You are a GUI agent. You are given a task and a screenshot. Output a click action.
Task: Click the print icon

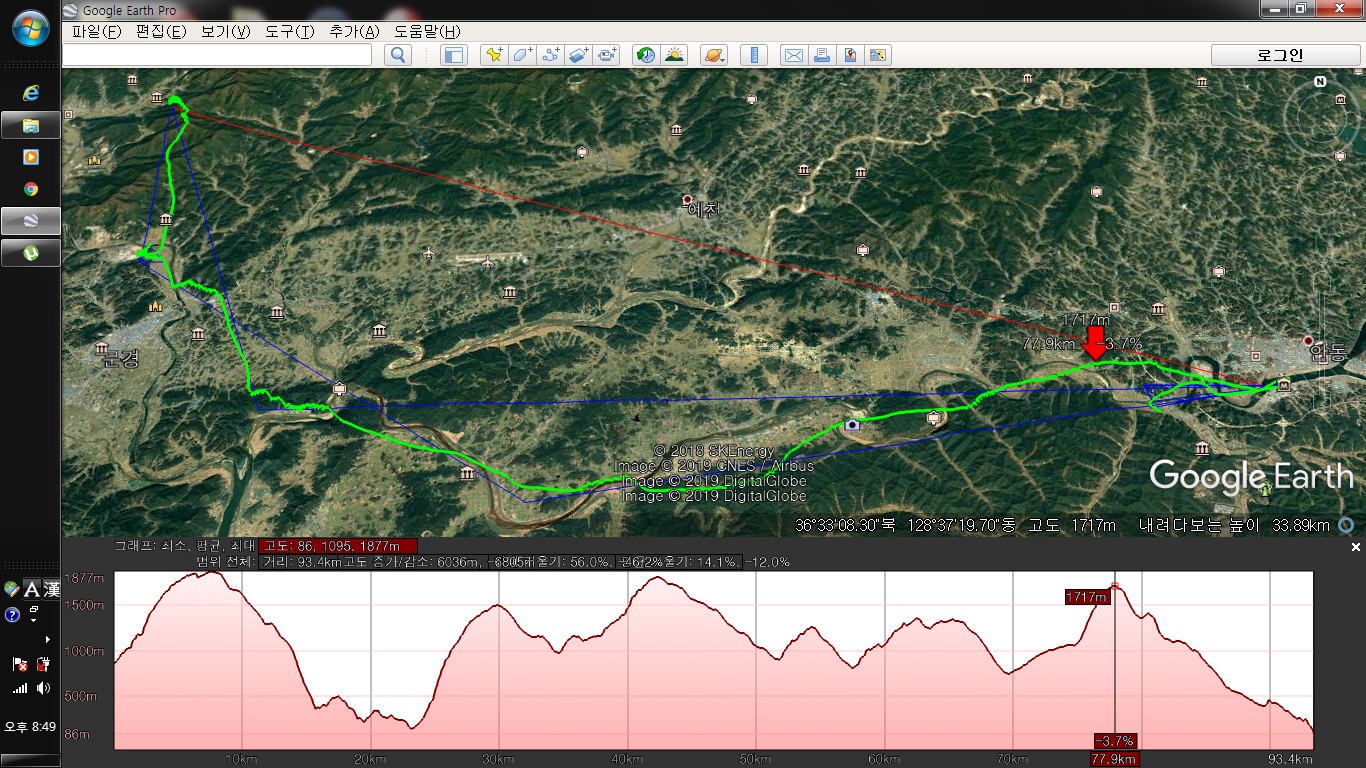[821, 55]
